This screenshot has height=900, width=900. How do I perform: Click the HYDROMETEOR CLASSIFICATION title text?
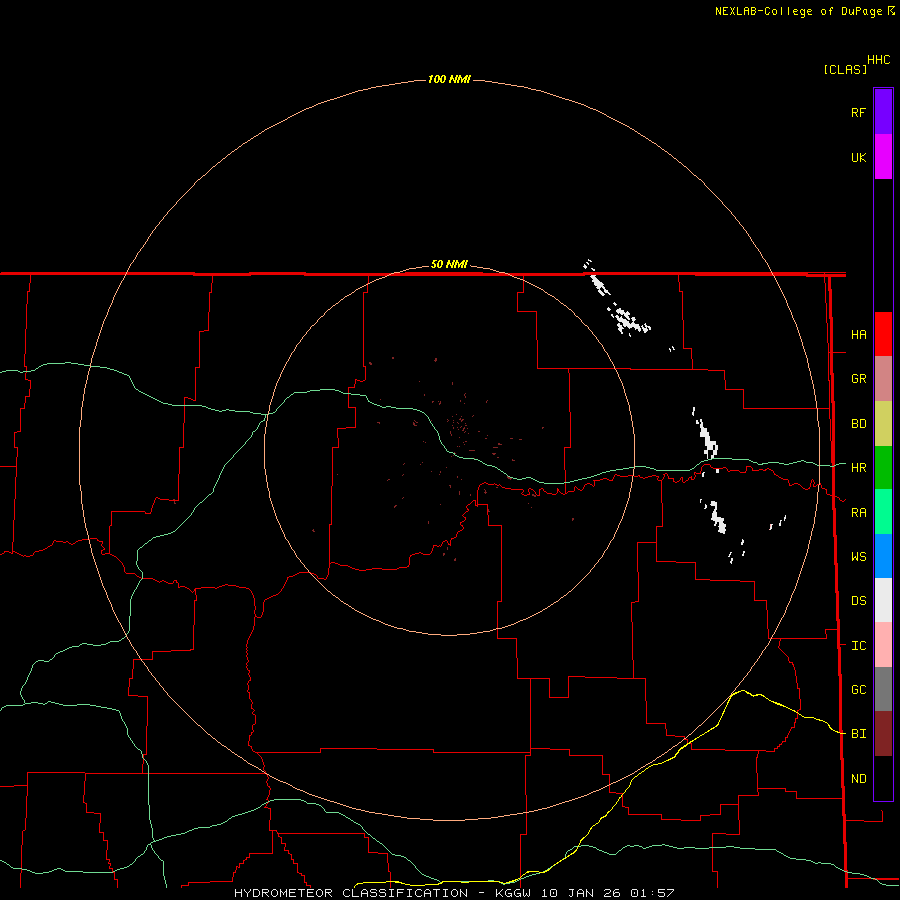click(351, 893)
